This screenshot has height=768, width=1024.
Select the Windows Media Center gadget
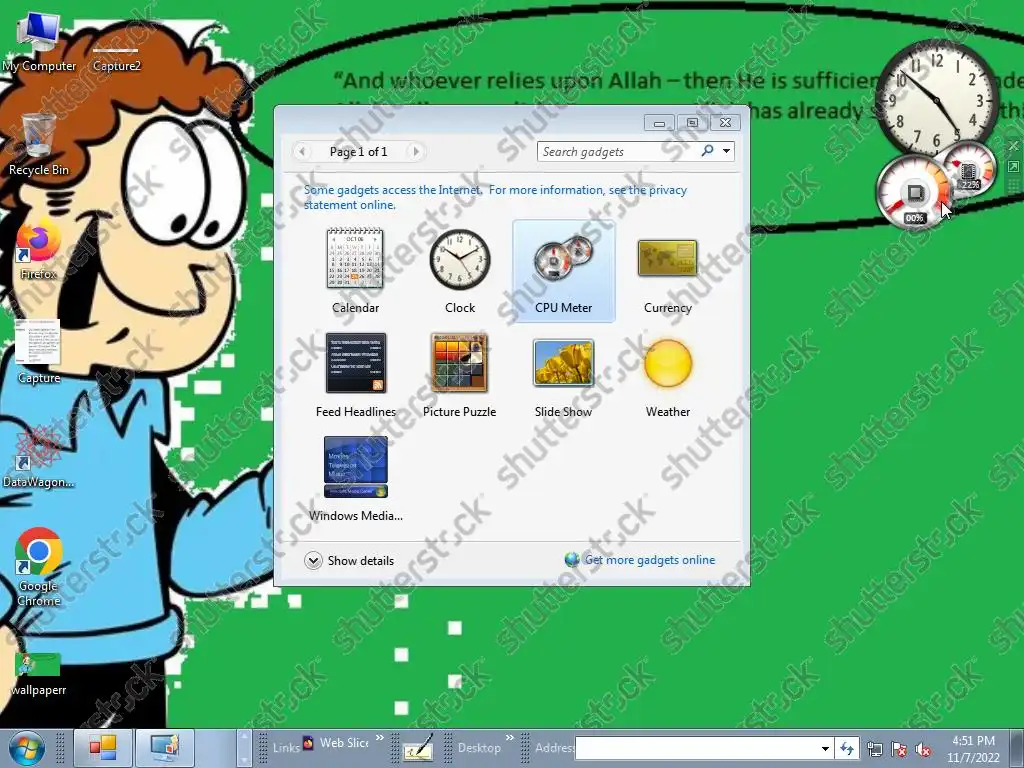pos(355,478)
